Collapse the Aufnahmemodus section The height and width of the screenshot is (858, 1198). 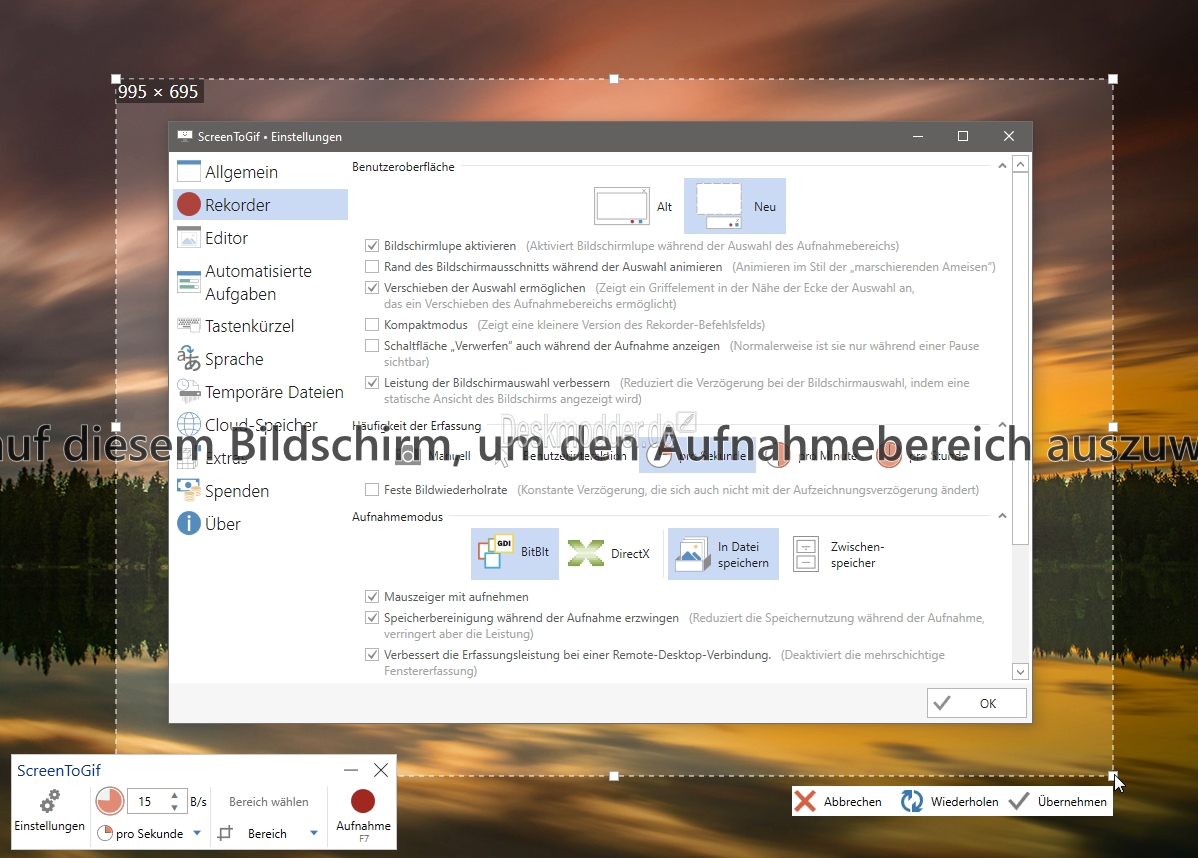[1002, 516]
